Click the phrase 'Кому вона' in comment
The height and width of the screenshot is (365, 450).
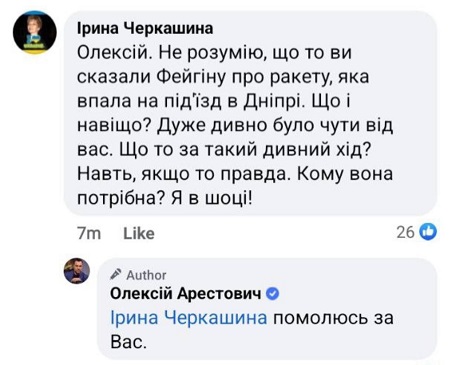pos(345,174)
